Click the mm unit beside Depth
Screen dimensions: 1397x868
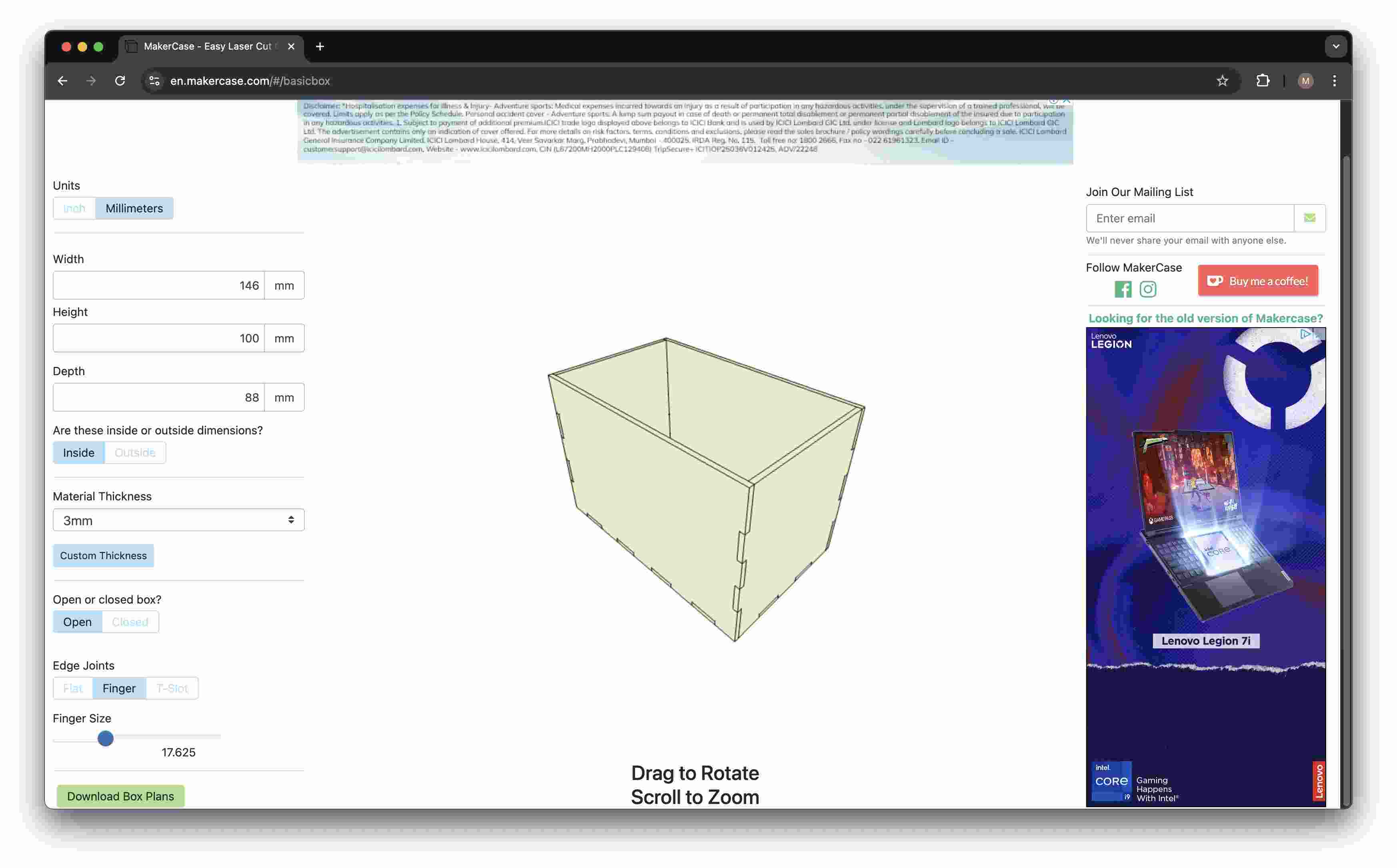coord(284,397)
